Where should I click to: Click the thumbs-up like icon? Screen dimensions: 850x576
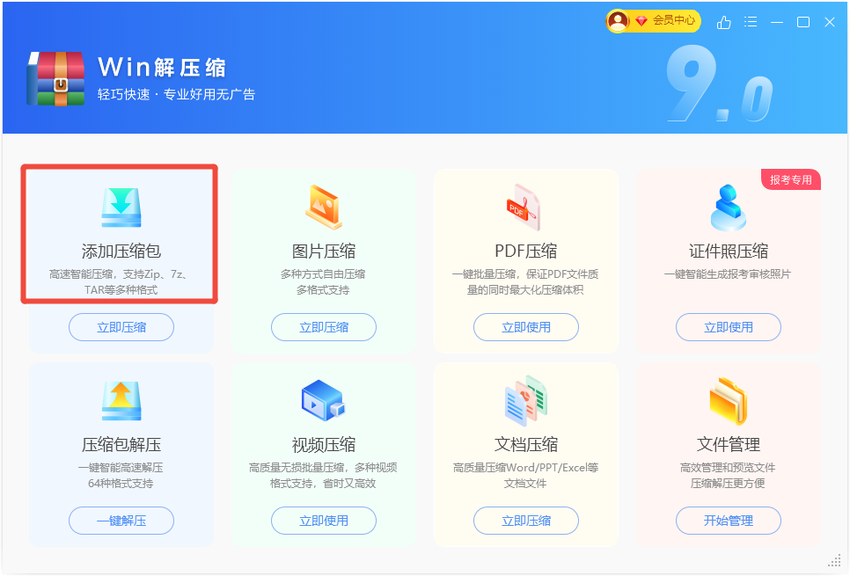[724, 22]
